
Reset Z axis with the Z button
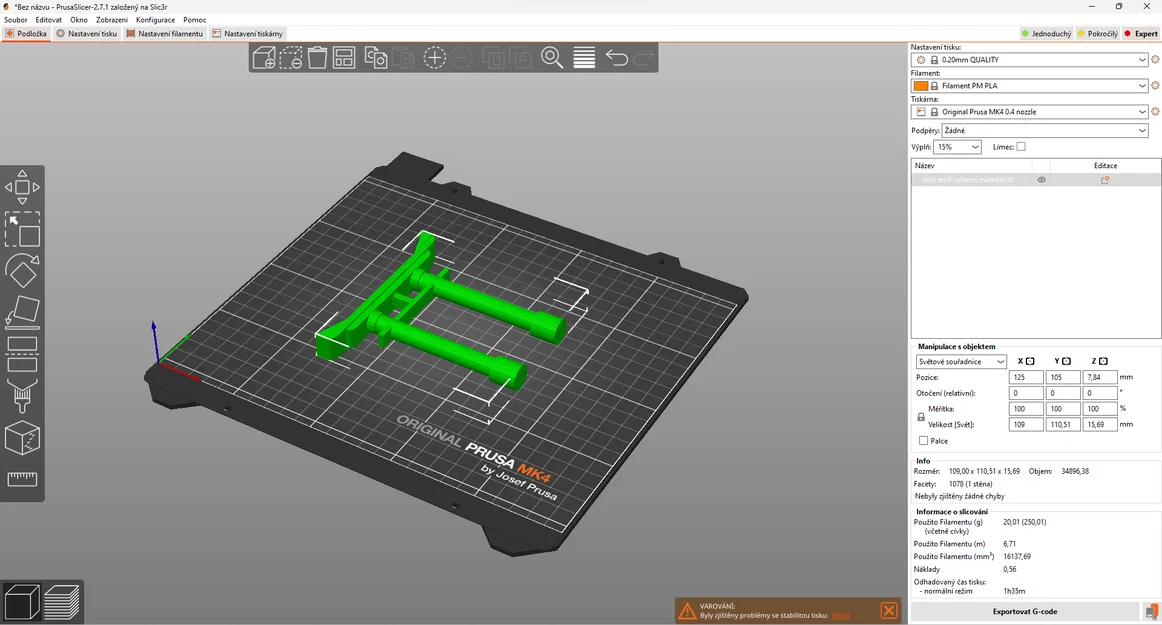1103,361
